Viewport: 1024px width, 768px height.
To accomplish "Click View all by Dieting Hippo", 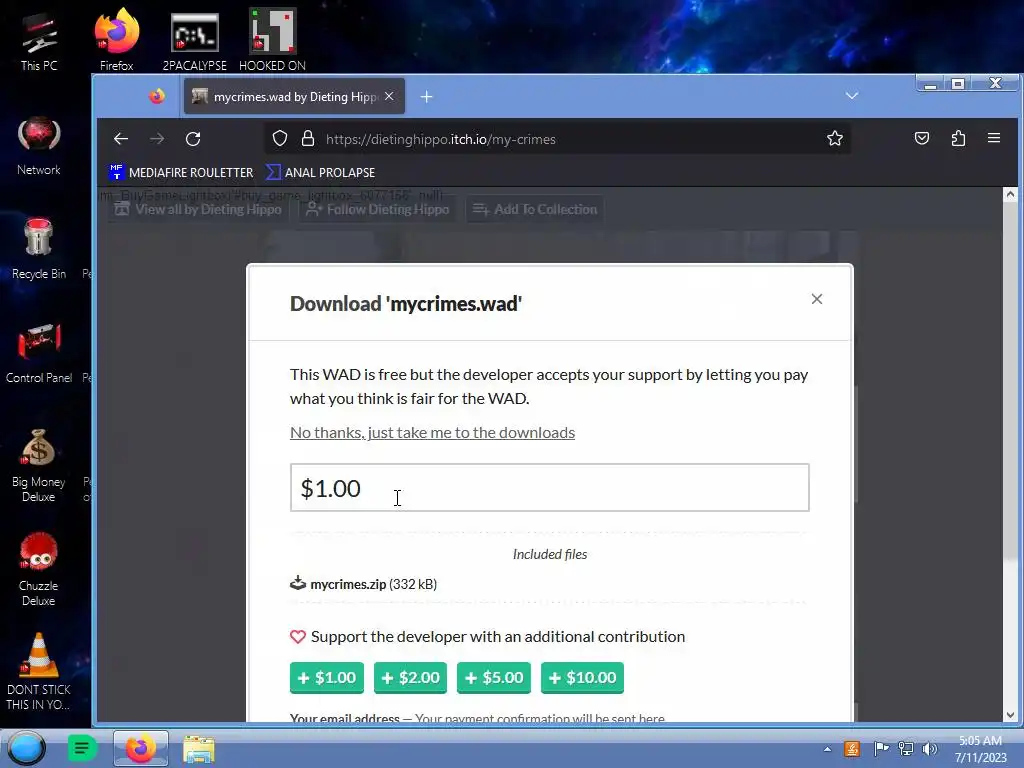I will pyautogui.click(x=198, y=209).
